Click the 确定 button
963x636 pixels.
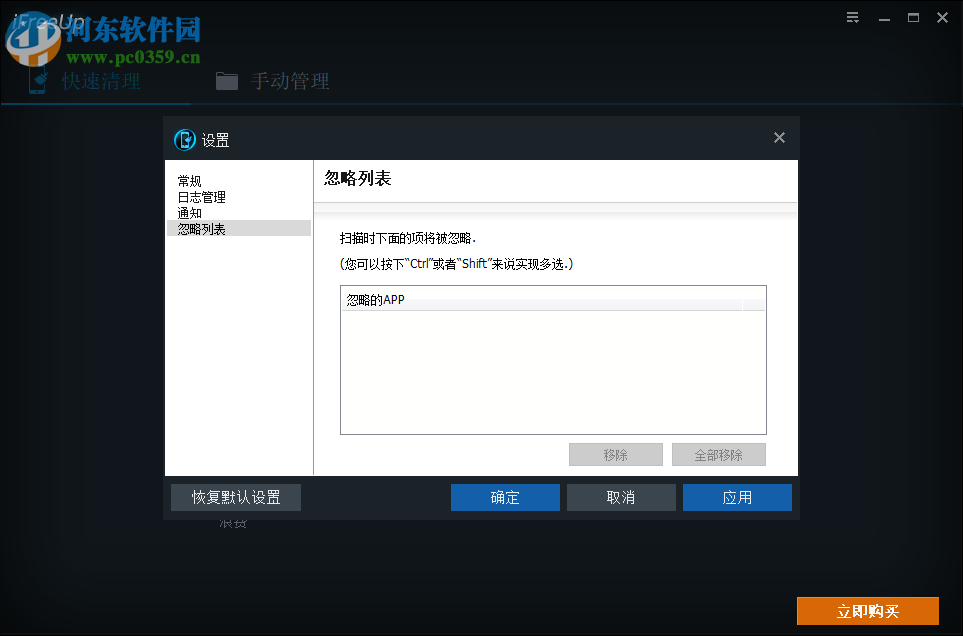[x=505, y=497]
